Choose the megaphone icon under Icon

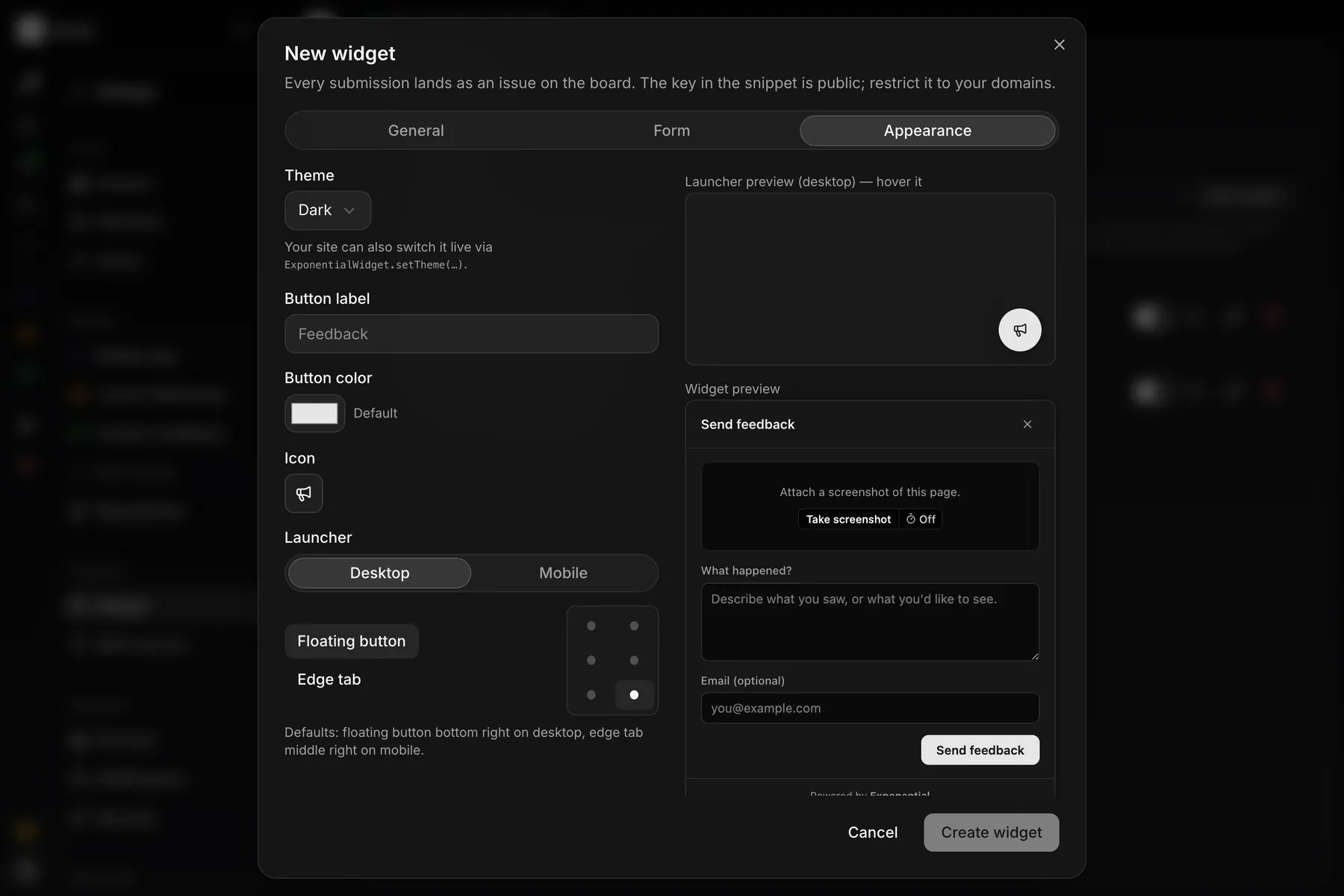pyautogui.click(x=304, y=494)
